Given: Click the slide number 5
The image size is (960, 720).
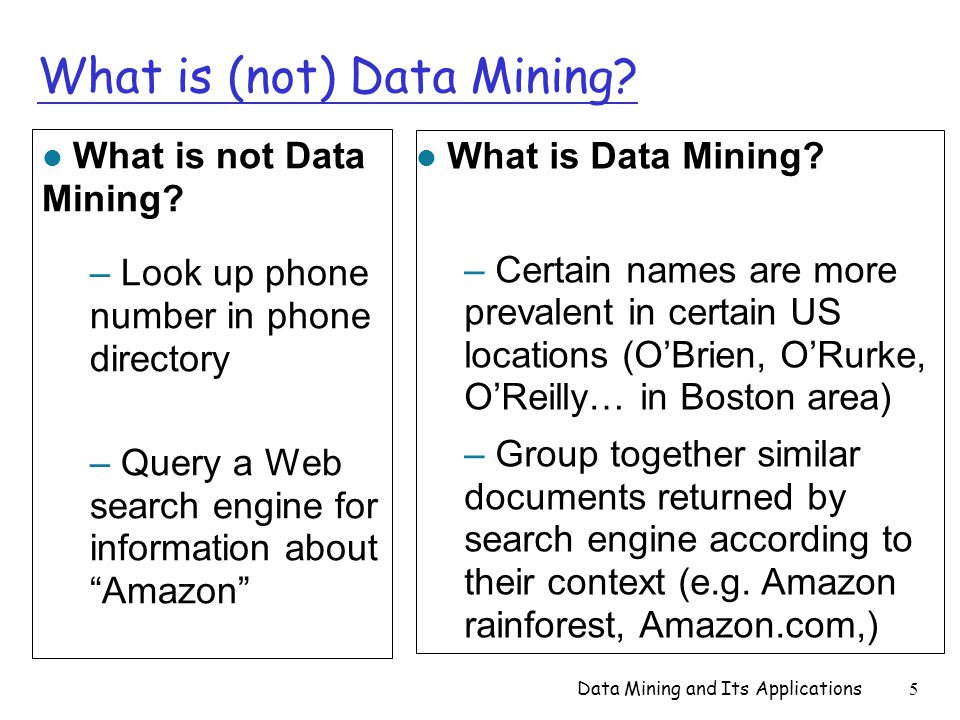Looking at the screenshot, I should click(913, 689).
